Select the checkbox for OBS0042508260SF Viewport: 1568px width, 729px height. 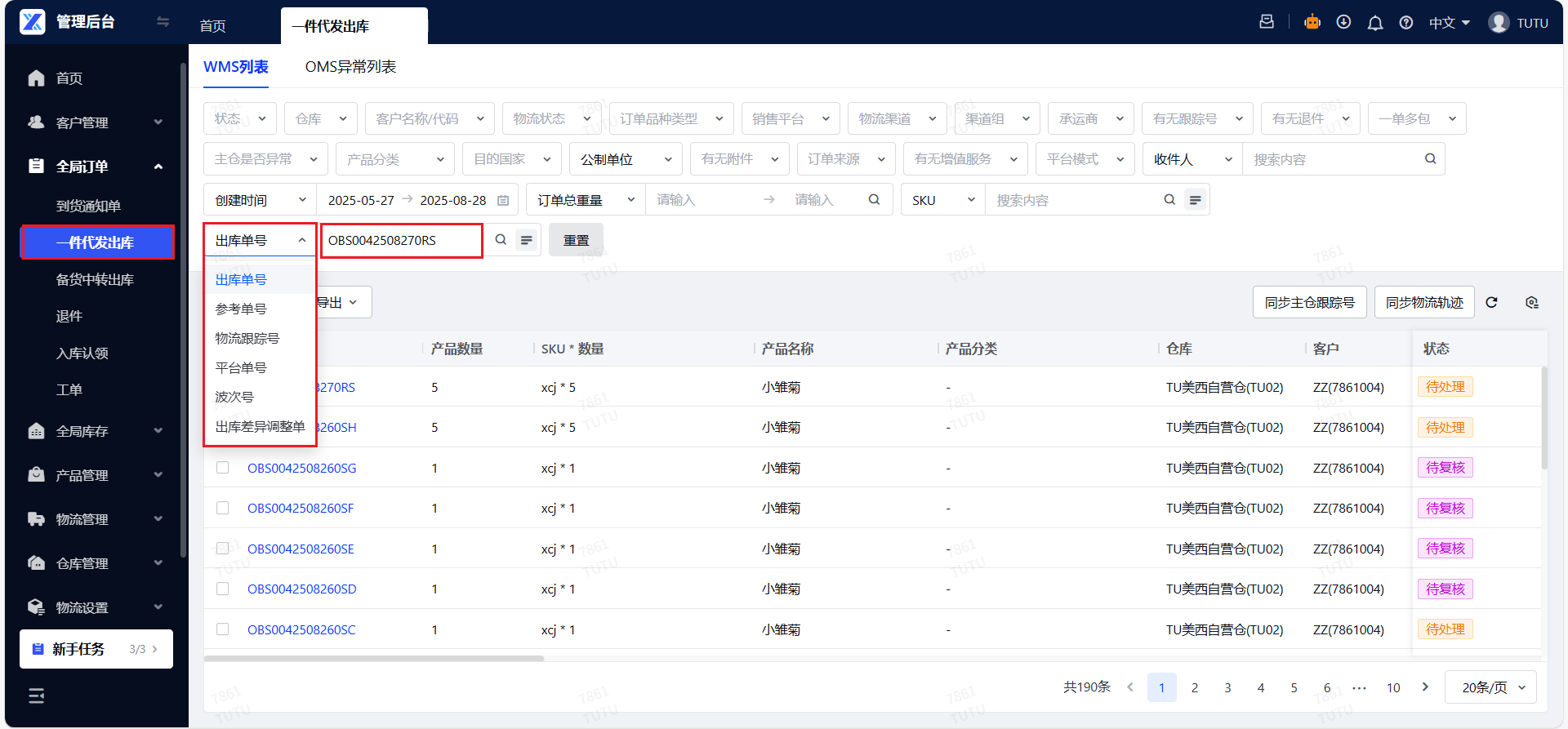click(222, 508)
